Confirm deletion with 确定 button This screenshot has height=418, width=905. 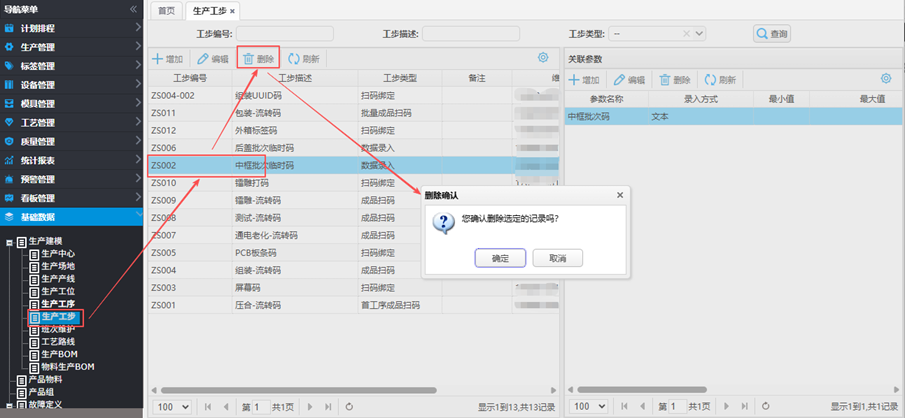(500, 258)
